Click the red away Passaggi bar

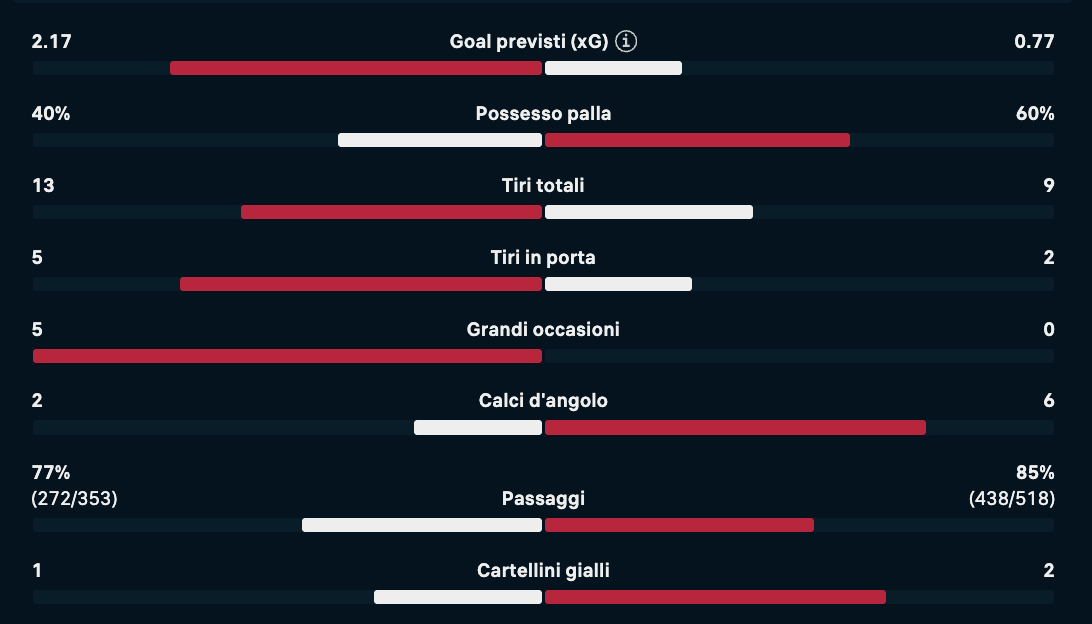tap(679, 525)
